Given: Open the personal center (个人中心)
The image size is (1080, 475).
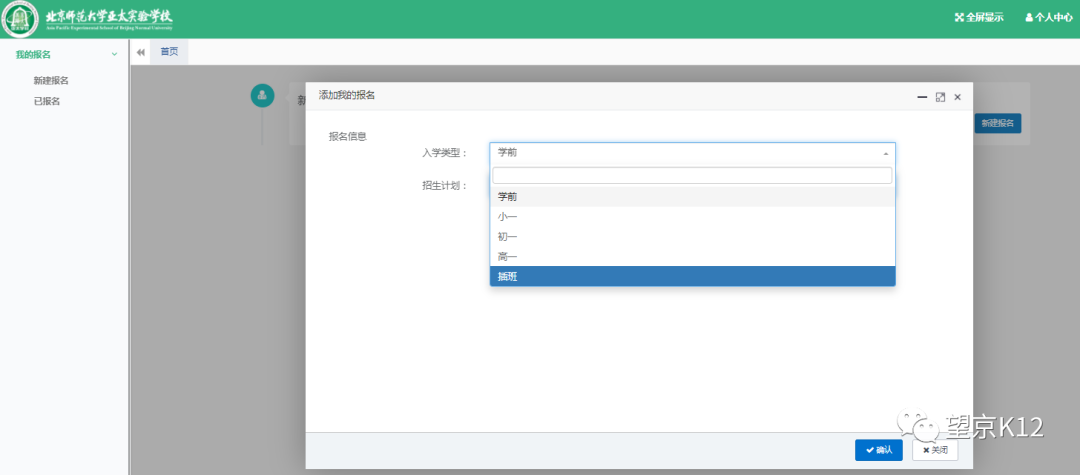Looking at the screenshot, I should coord(1049,18).
